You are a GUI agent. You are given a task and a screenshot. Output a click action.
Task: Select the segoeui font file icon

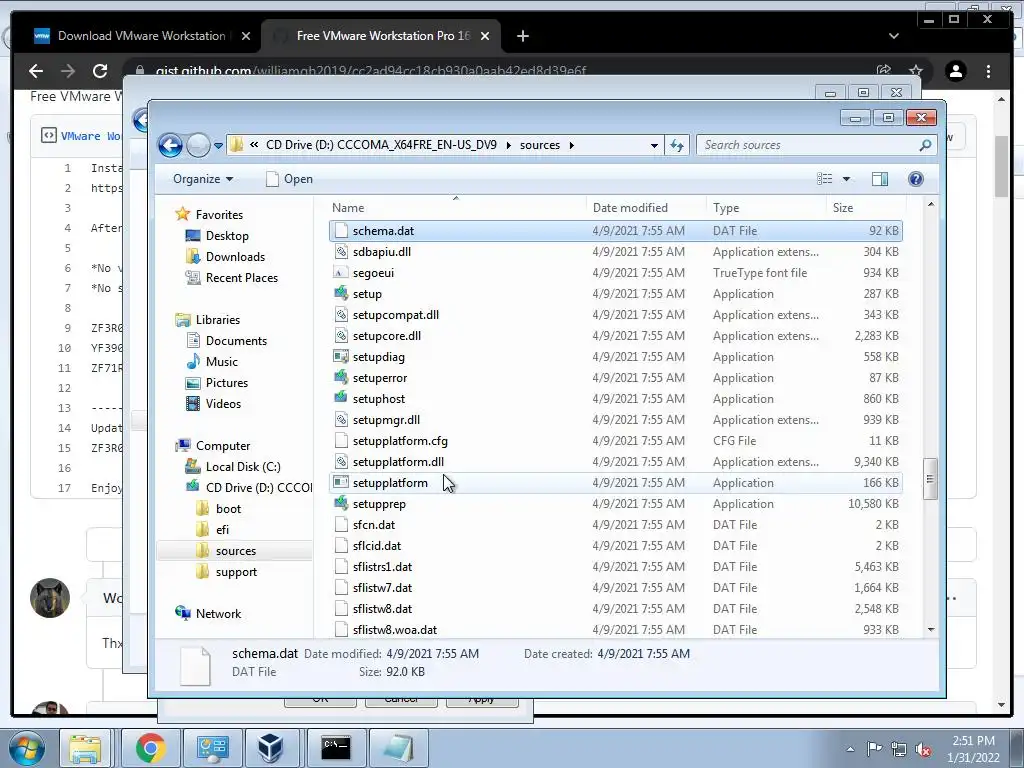click(341, 273)
